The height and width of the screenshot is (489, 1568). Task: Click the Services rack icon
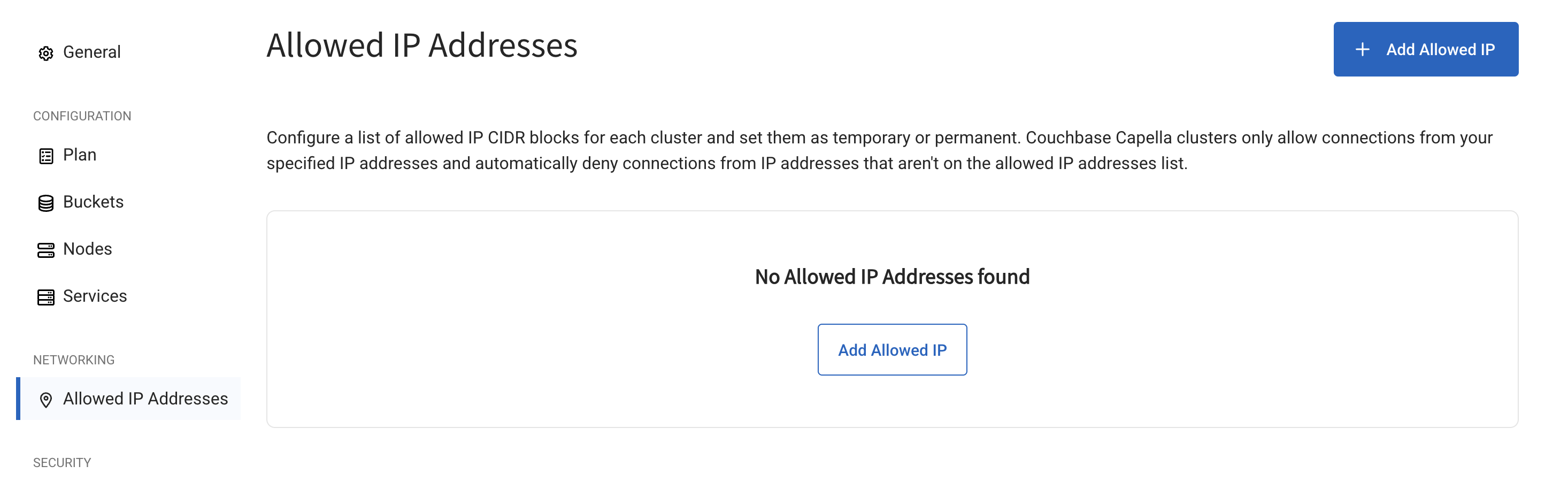coord(45,296)
